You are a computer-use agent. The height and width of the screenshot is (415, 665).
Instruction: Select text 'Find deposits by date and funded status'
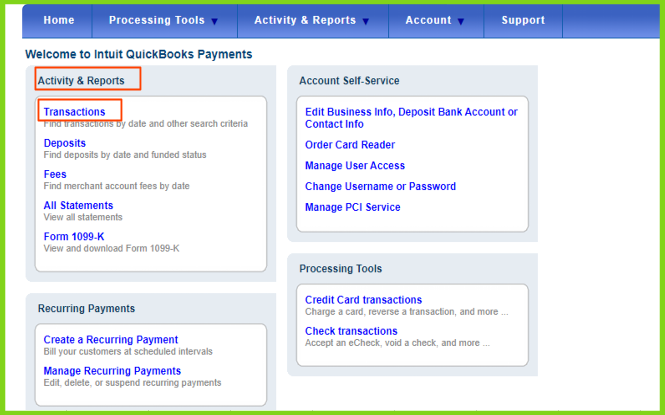click(125, 155)
